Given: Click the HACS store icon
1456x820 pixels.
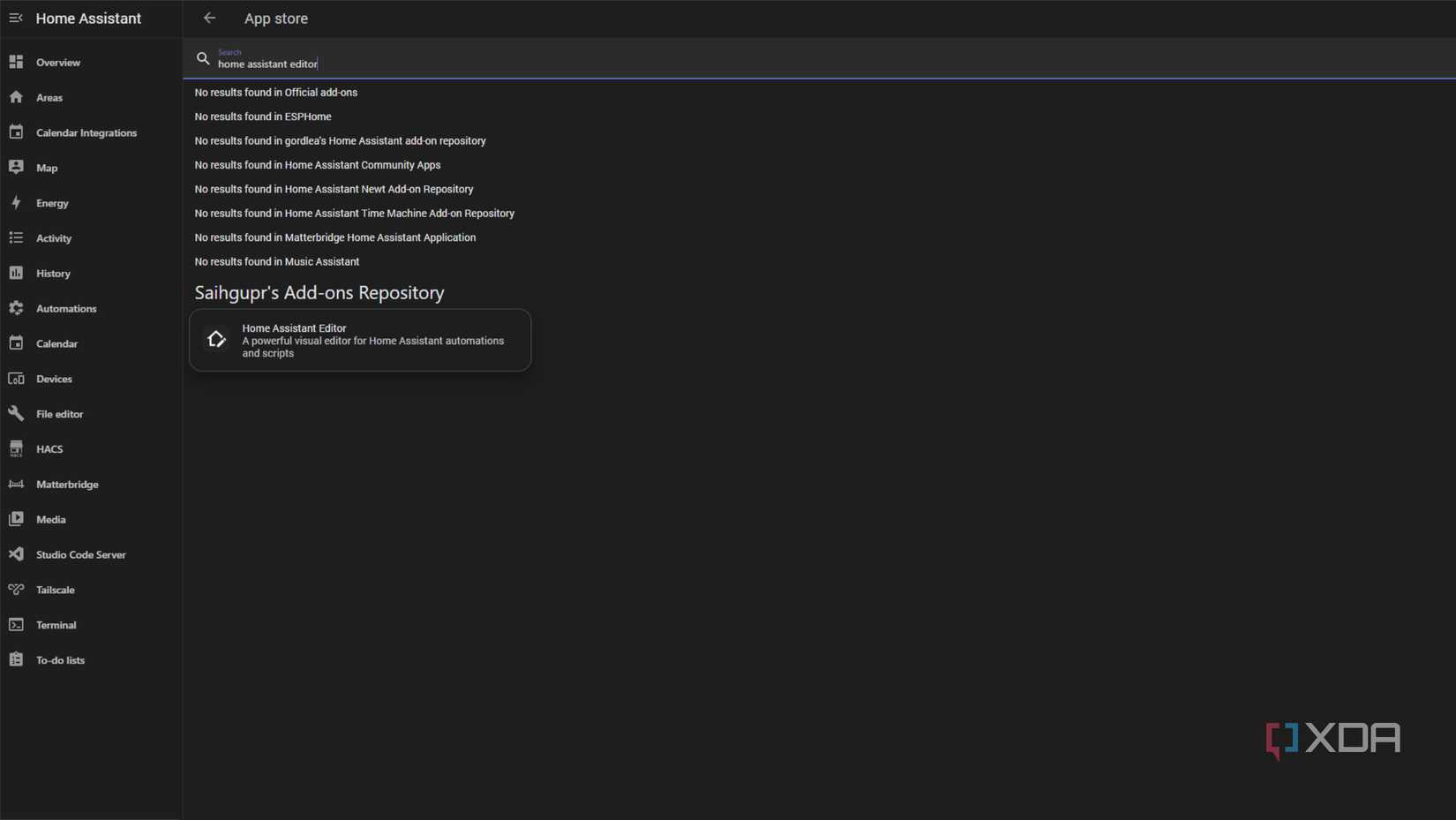Looking at the screenshot, I should (x=16, y=449).
